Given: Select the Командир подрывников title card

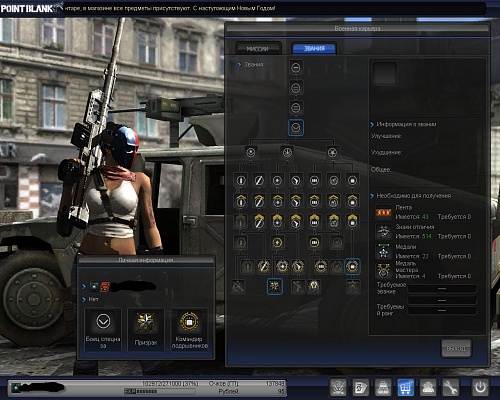Looking at the screenshot, I should (x=189, y=329).
